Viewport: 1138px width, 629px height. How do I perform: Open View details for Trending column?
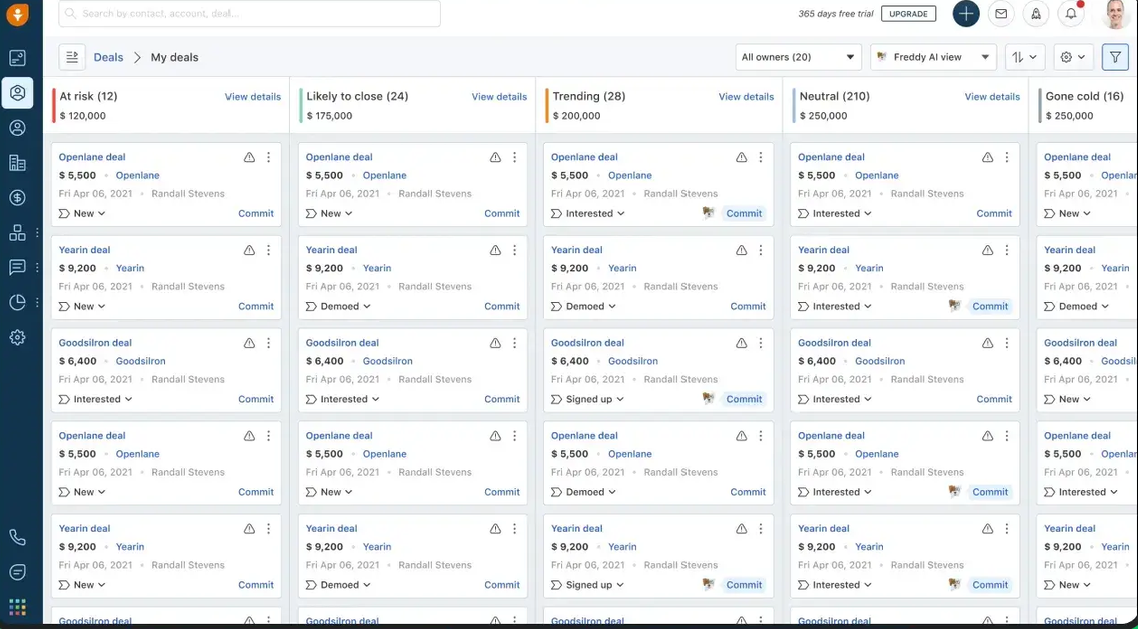click(x=746, y=96)
